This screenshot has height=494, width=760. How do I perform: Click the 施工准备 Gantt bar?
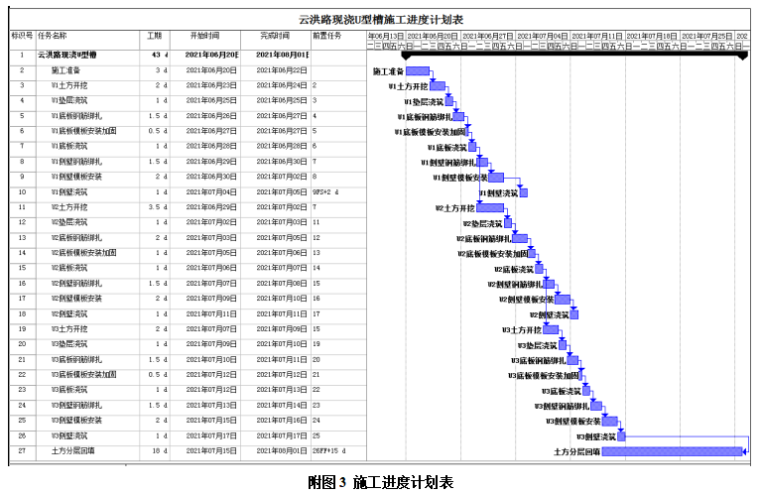click(418, 71)
